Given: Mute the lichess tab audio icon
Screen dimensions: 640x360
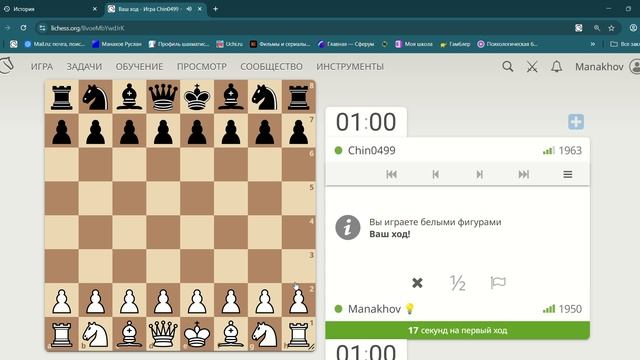Looking at the screenshot, I should point(189,9).
